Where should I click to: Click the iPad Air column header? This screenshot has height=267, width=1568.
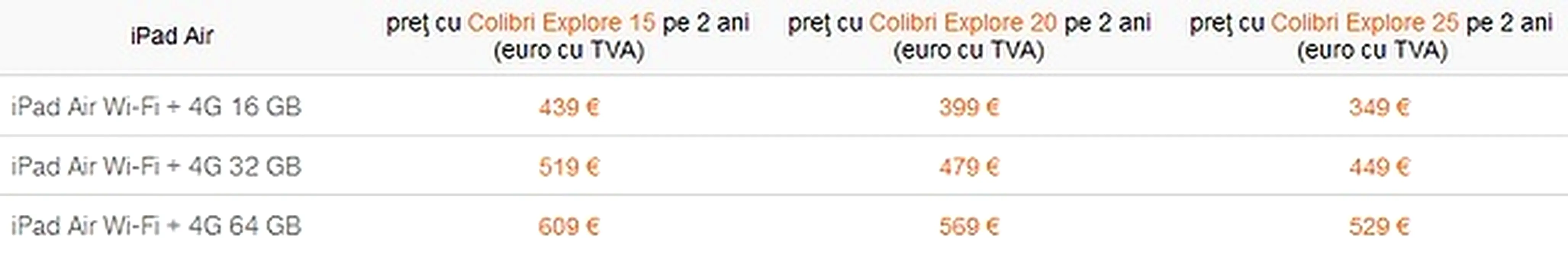(172, 36)
